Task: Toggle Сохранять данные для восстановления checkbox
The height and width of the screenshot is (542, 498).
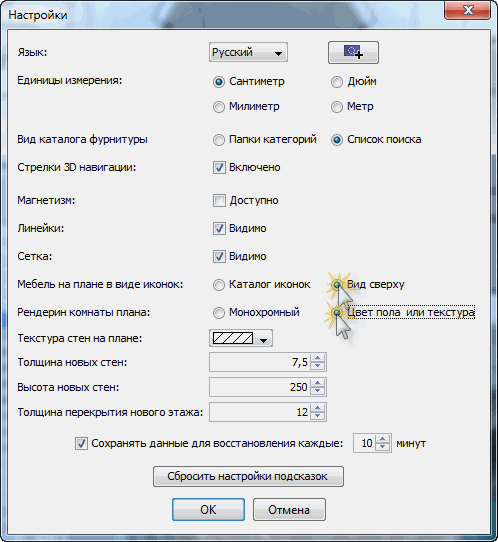Action: tap(81, 443)
